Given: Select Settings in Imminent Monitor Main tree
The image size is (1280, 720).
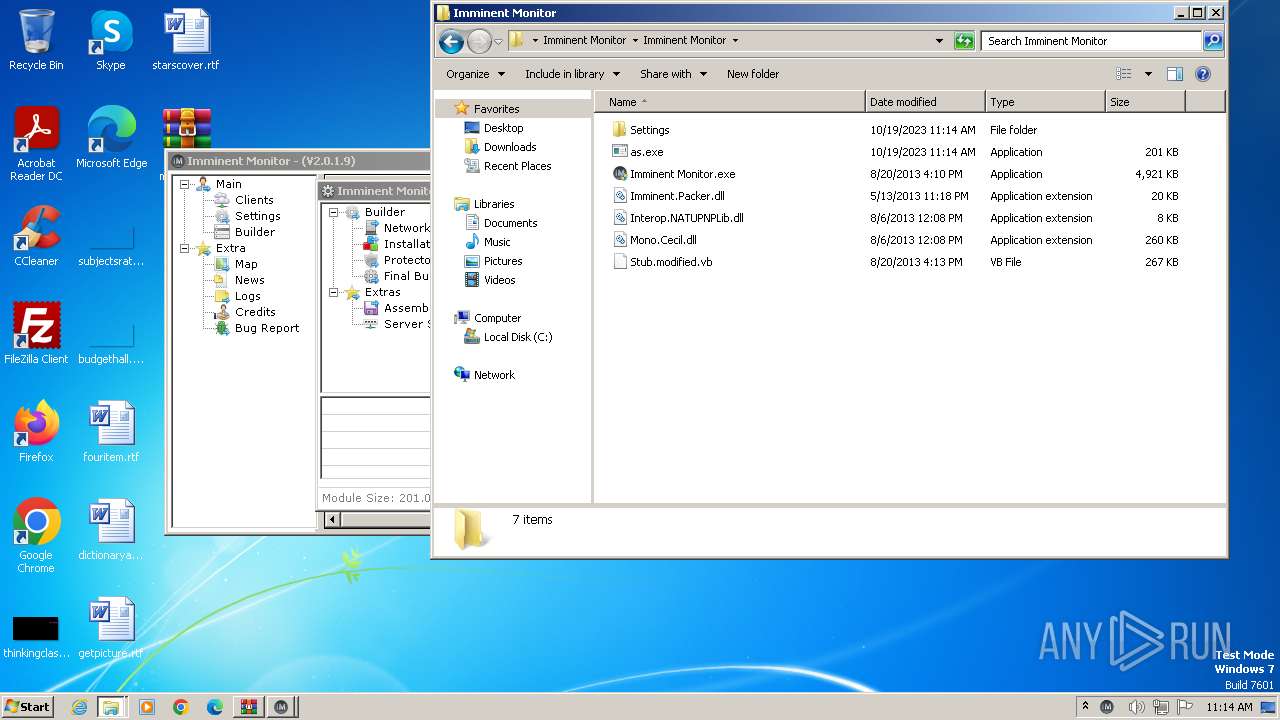Looking at the screenshot, I should point(257,216).
